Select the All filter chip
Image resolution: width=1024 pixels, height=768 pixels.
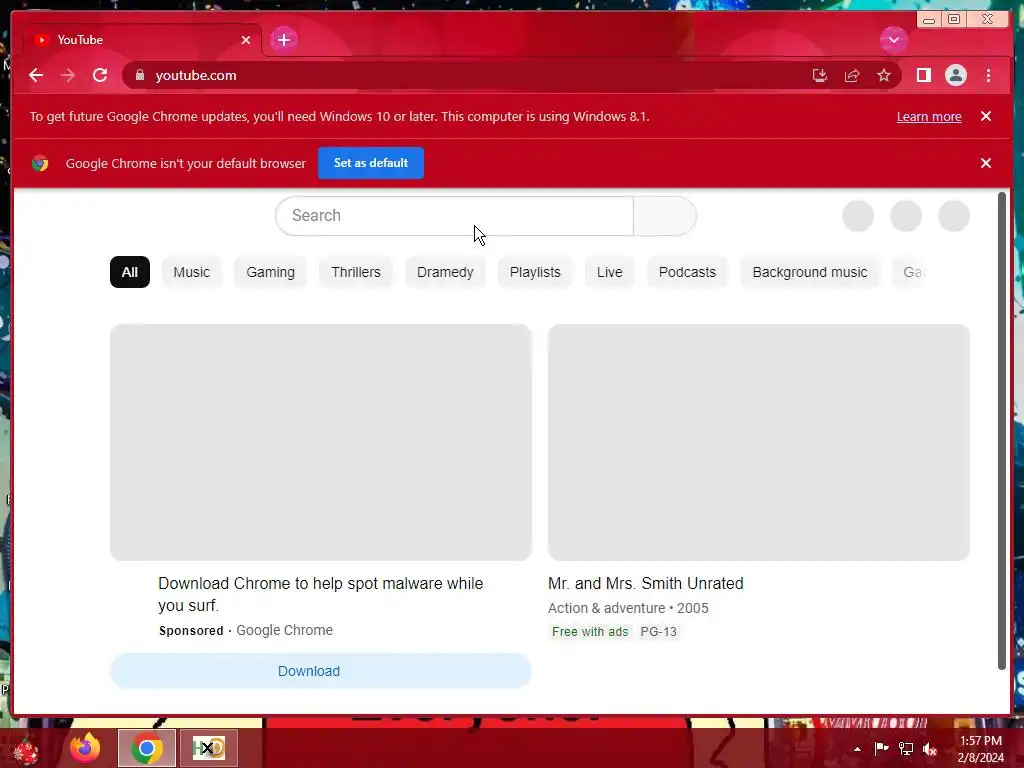tap(129, 272)
